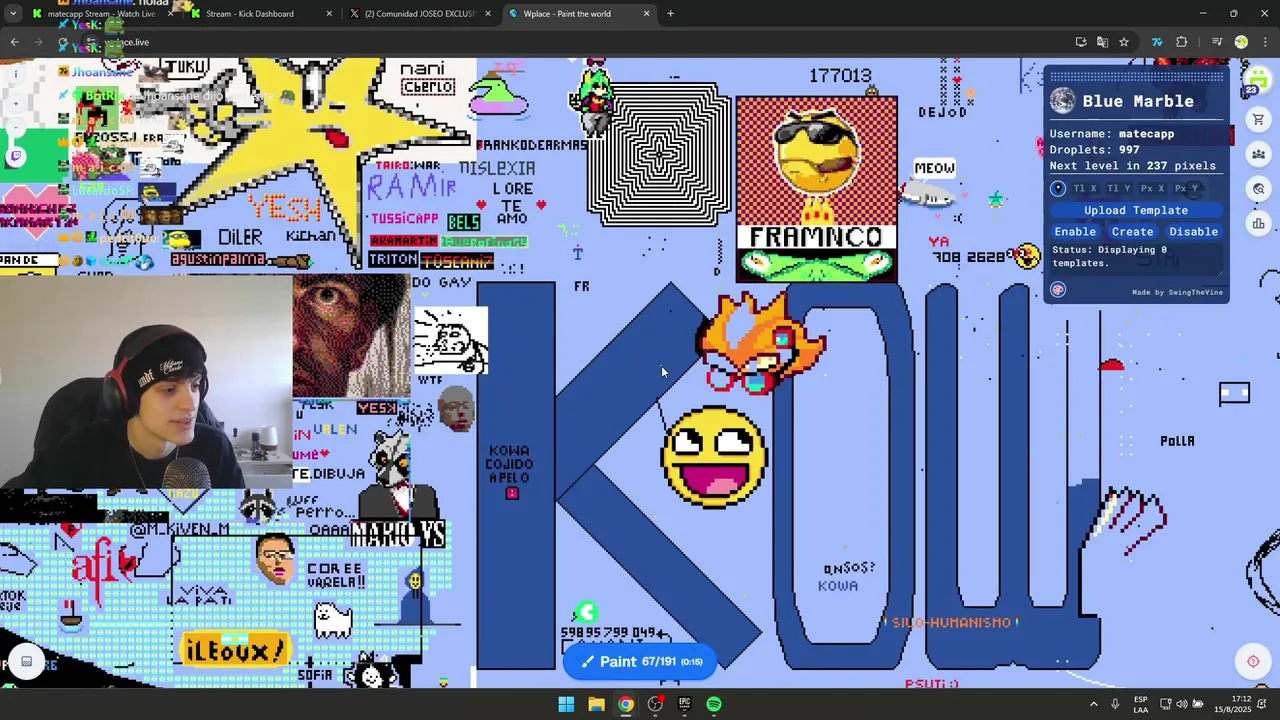Open volume and network tray icons
This screenshot has height=720, width=1280.
(1181, 704)
